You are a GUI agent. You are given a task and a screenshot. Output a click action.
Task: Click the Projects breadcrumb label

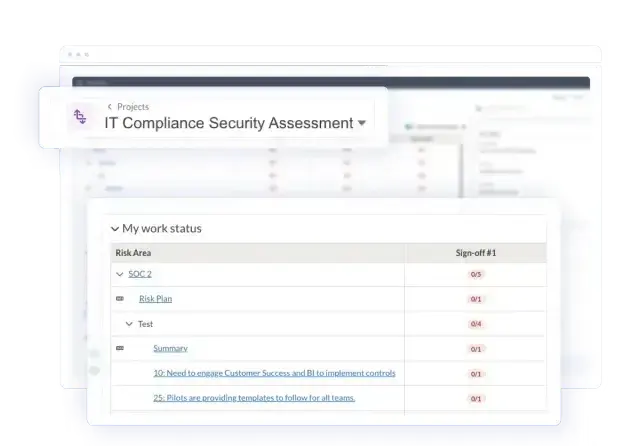tap(133, 106)
